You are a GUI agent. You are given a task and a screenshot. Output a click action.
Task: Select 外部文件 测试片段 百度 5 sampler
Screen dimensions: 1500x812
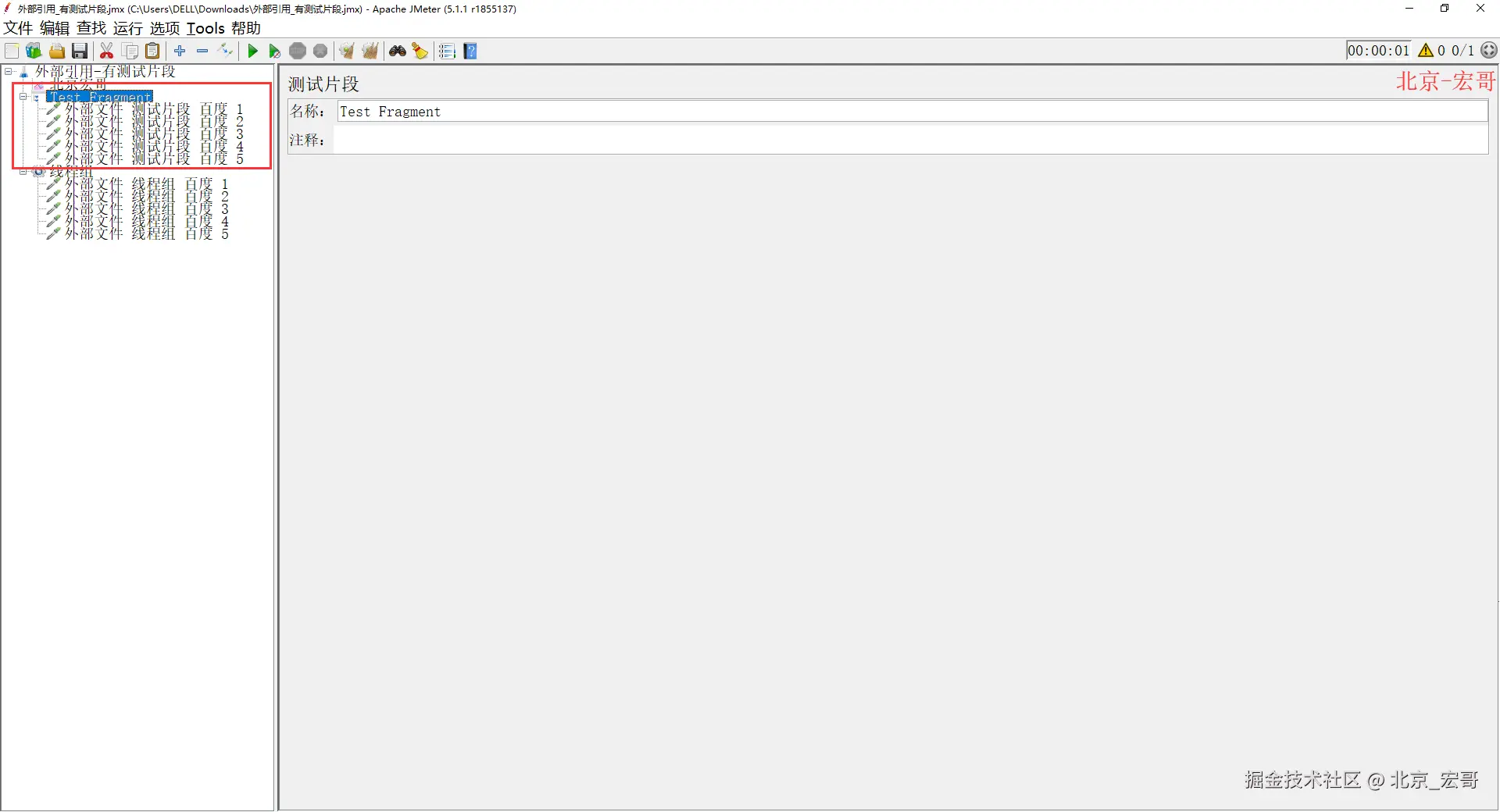coord(154,159)
